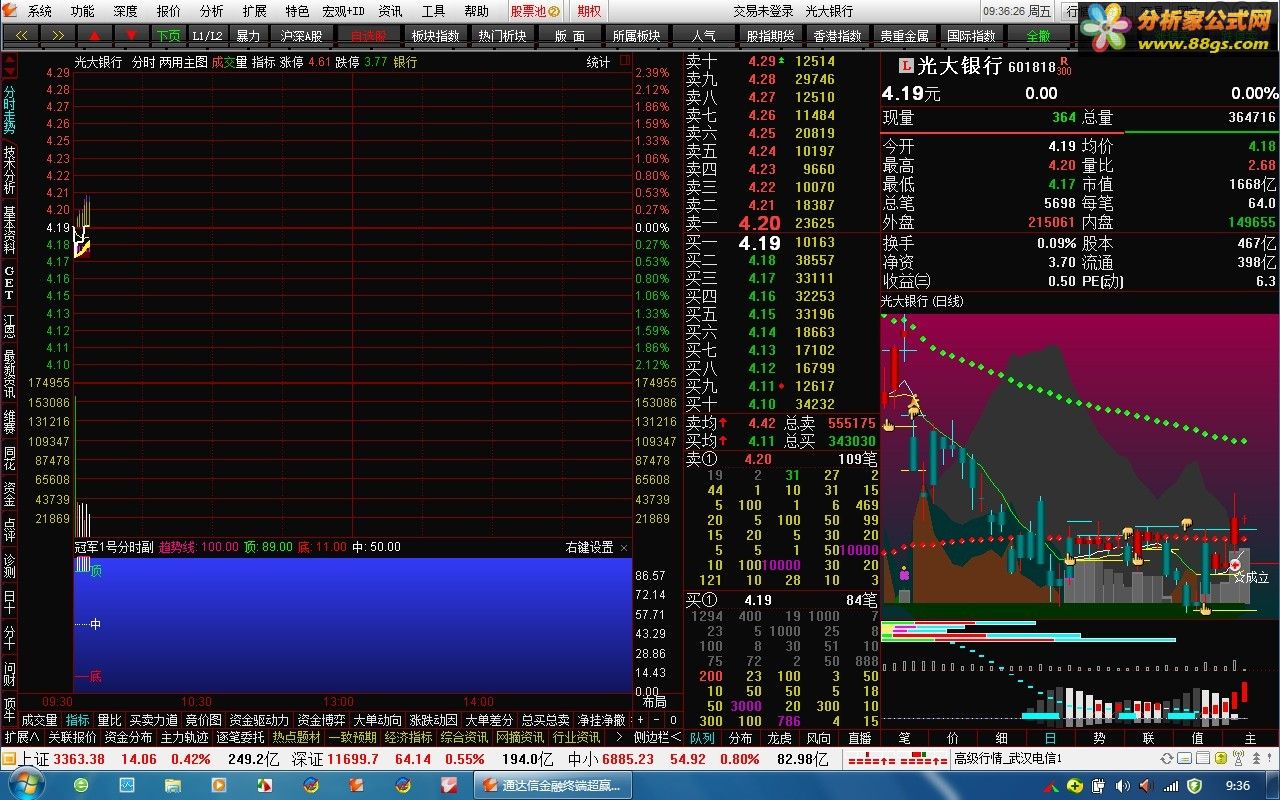Open the 功能 menu
Image resolution: width=1280 pixels, height=800 pixels.
coord(83,11)
